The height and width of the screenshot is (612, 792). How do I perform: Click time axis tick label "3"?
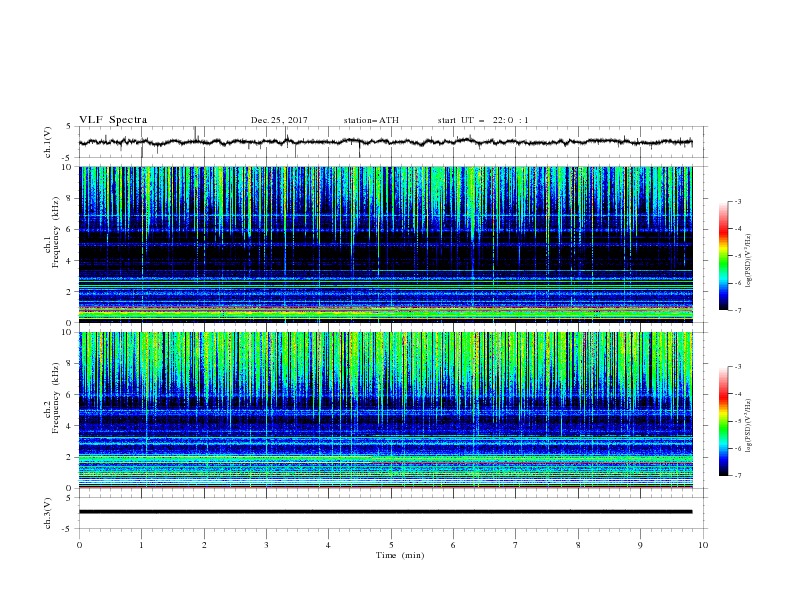click(x=266, y=545)
